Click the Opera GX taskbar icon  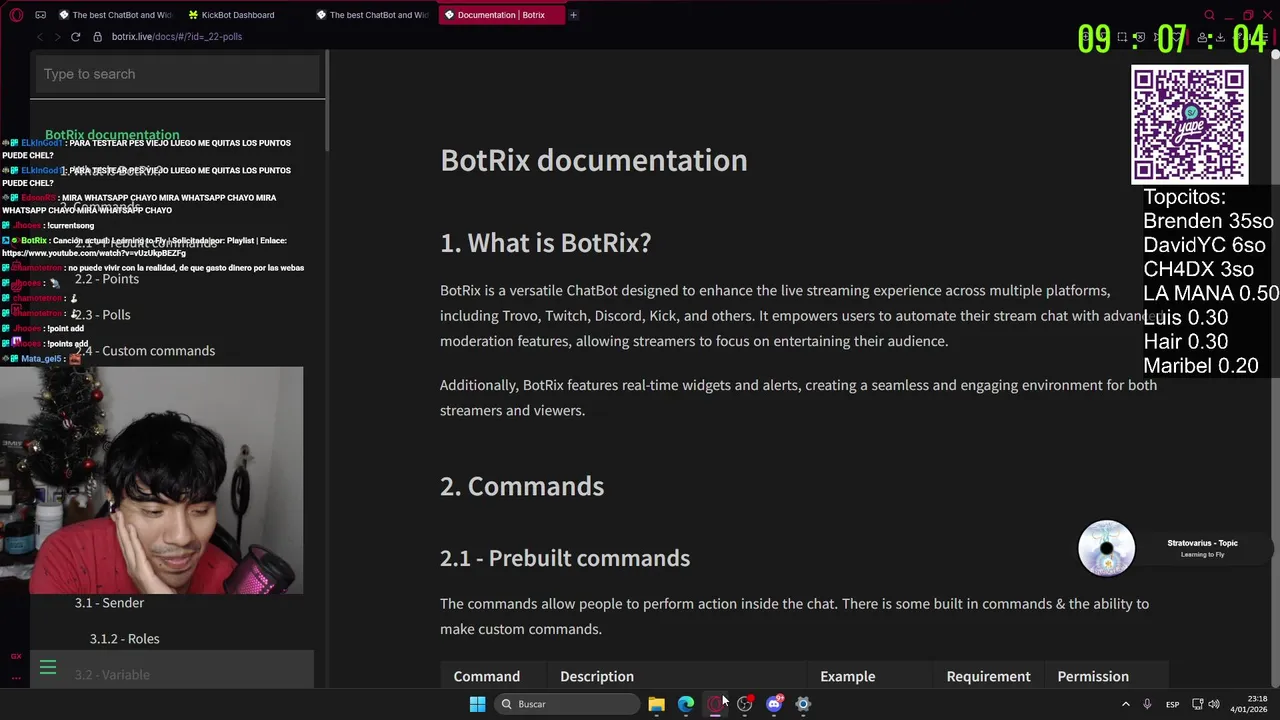click(715, 704)
